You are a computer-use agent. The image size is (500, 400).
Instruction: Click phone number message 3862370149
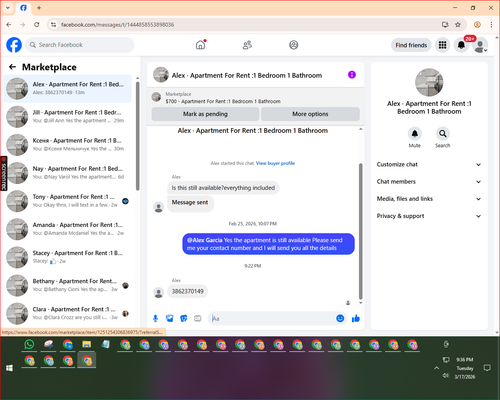tap(188, 291)
